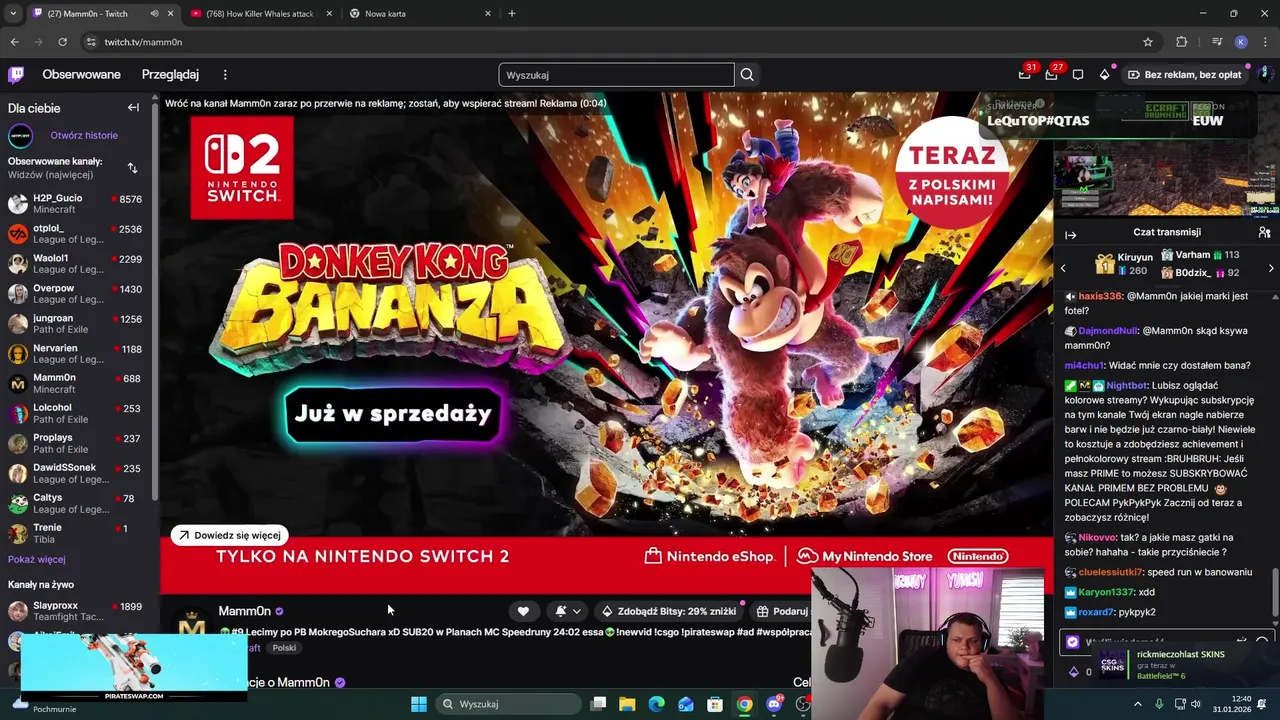Reload the browser page
1280x720 pixels.
[62, 42]
